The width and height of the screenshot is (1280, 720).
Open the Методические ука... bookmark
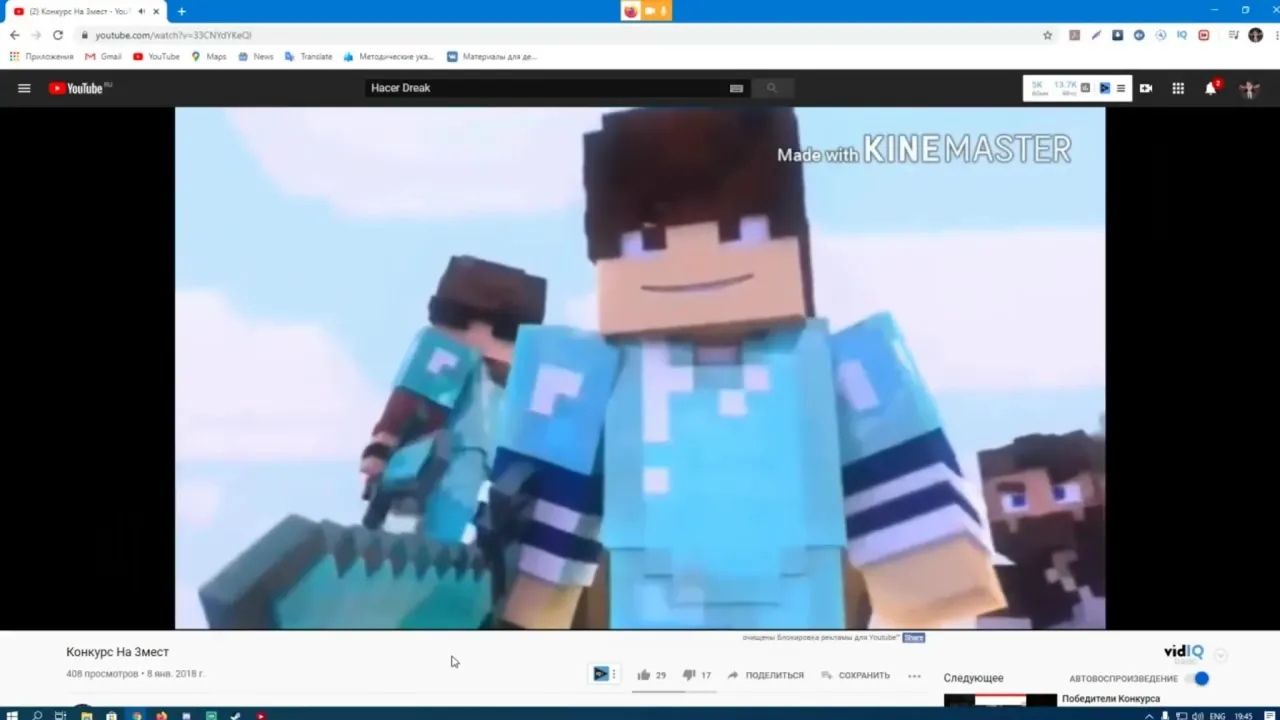[389, 57]
